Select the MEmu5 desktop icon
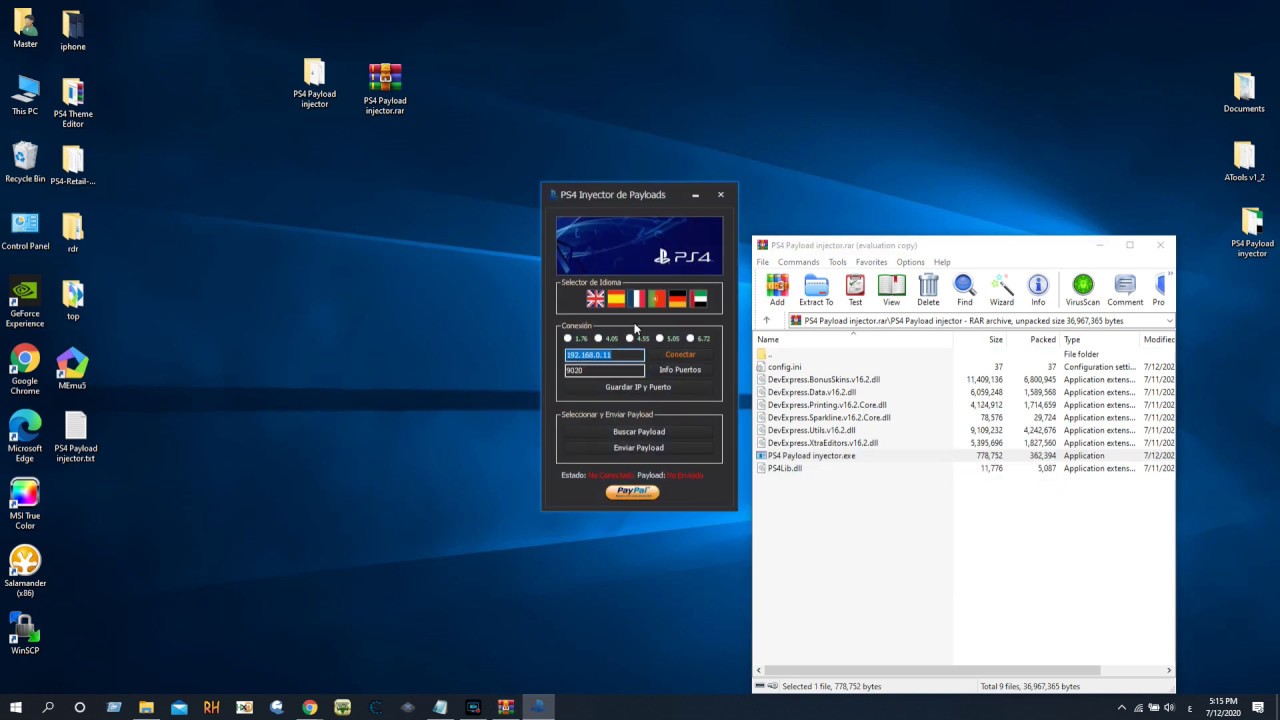 [x=72, y=369]
